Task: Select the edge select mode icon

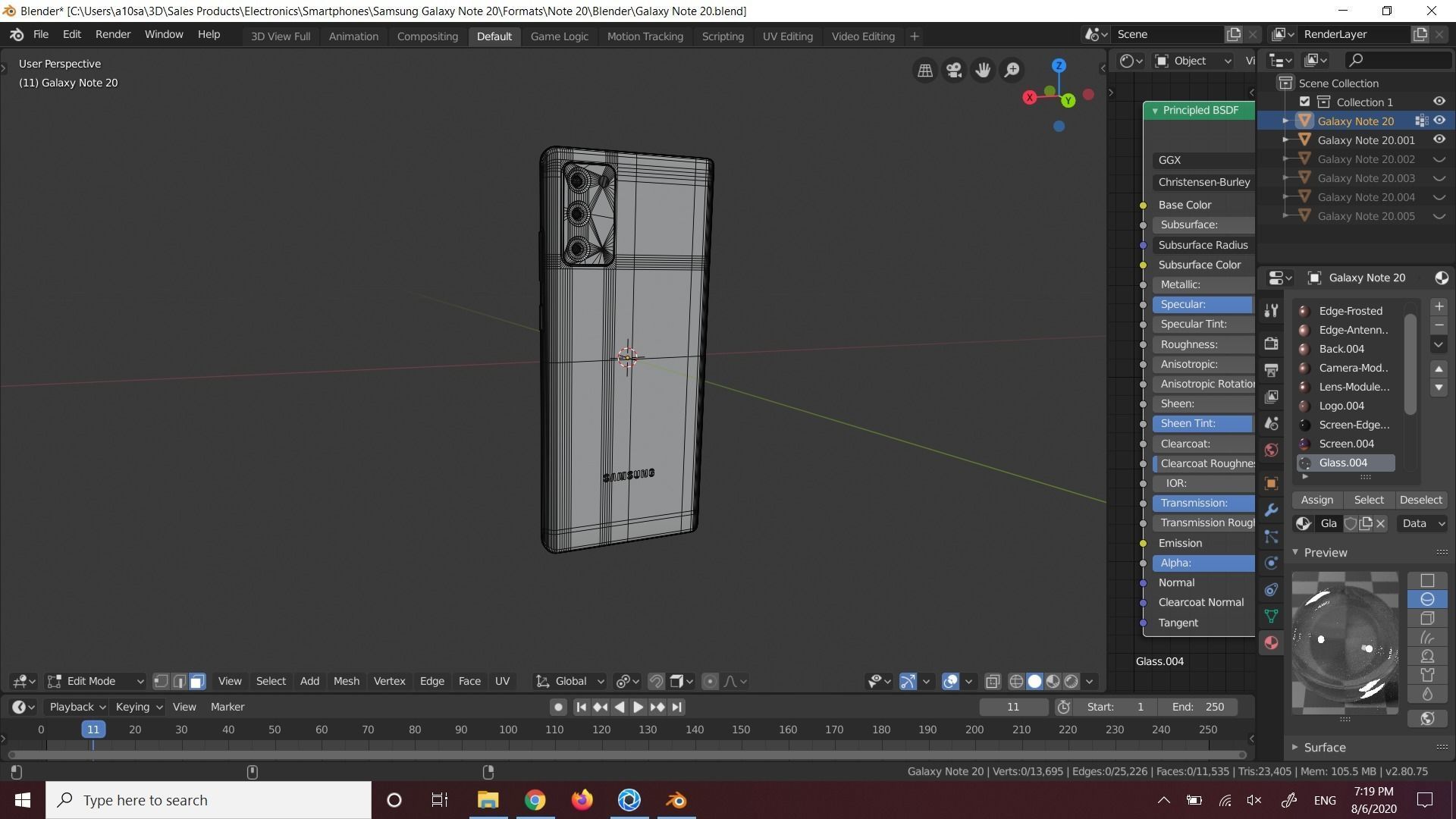Action: click(179, 681)
